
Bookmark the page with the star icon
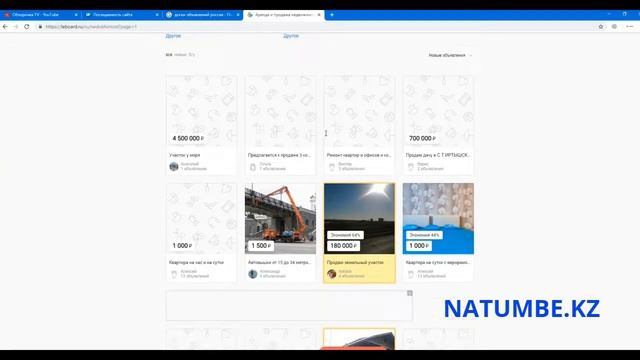pyautogui.click(x=601, y=27)
